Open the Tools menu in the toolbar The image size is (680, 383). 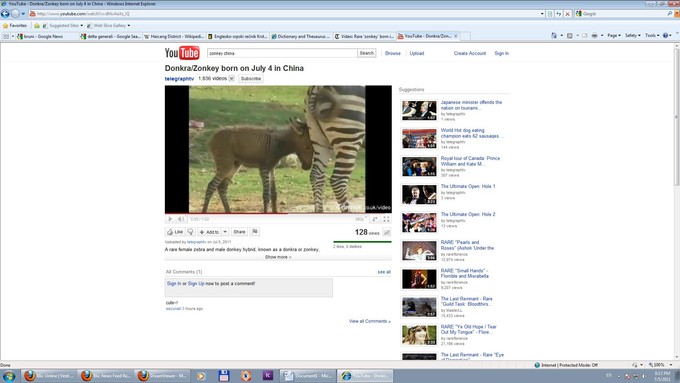[652, 36]
